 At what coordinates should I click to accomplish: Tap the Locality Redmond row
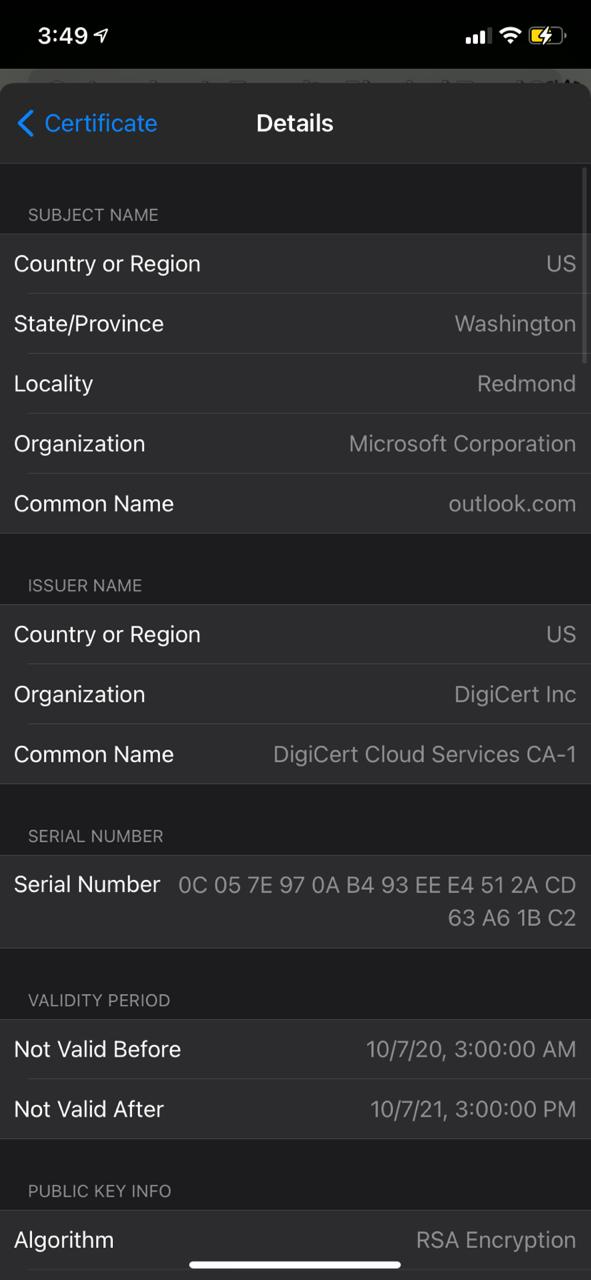click(295, 384)
